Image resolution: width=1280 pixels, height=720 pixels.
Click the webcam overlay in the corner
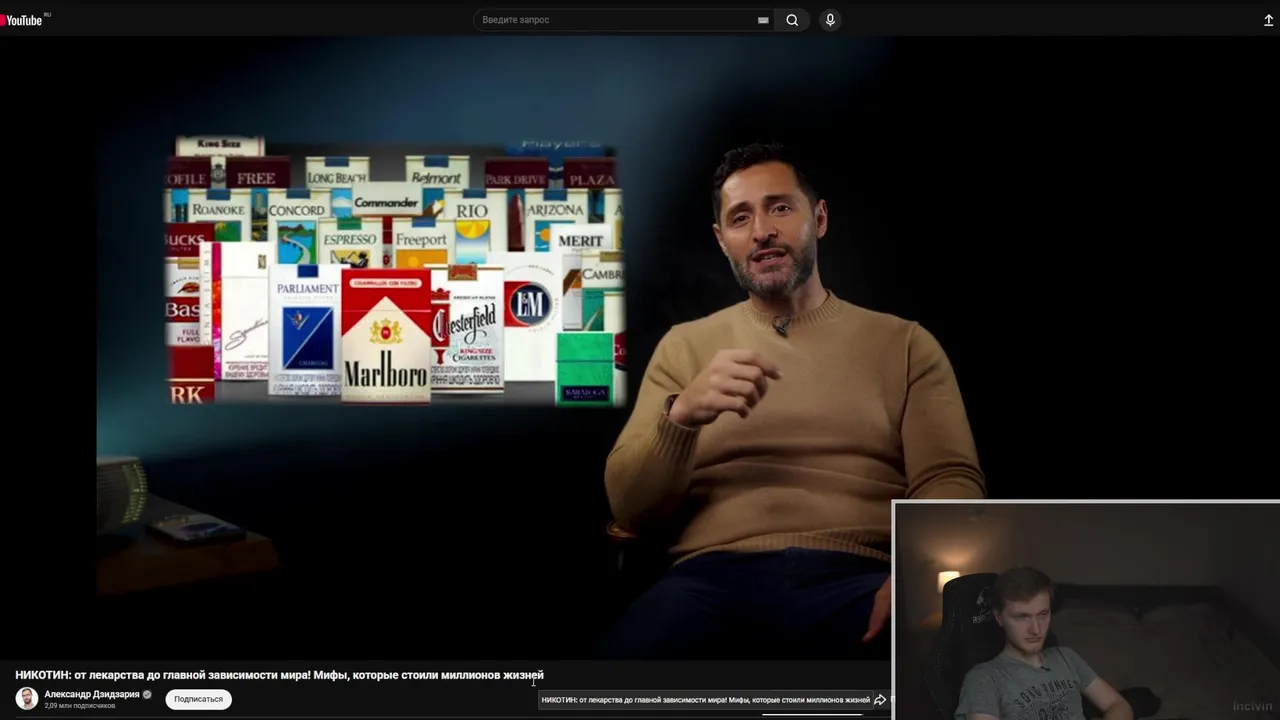coord(1086,610)
